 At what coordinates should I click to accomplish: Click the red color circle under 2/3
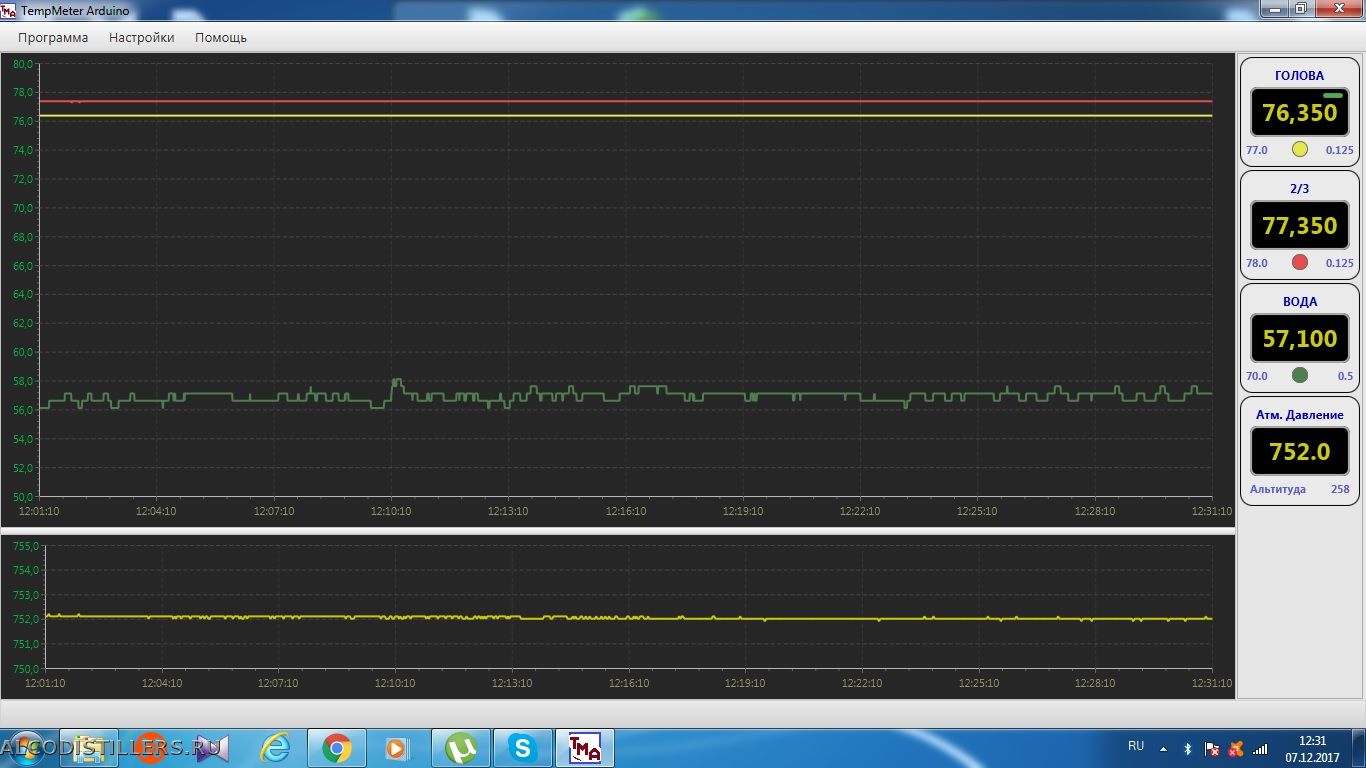click(x=1300, y=263)
